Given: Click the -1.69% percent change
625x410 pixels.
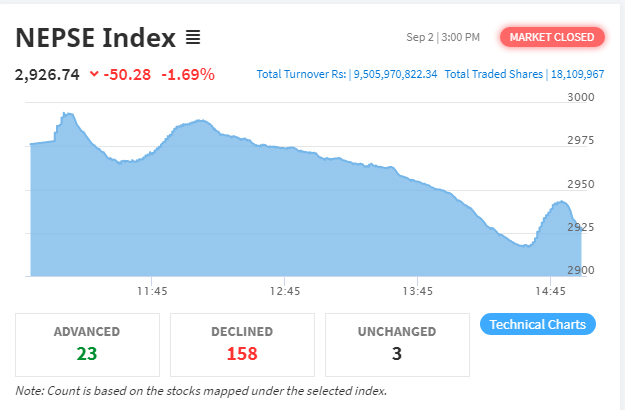Looking at the screenshot, I should tap(189, 74).
